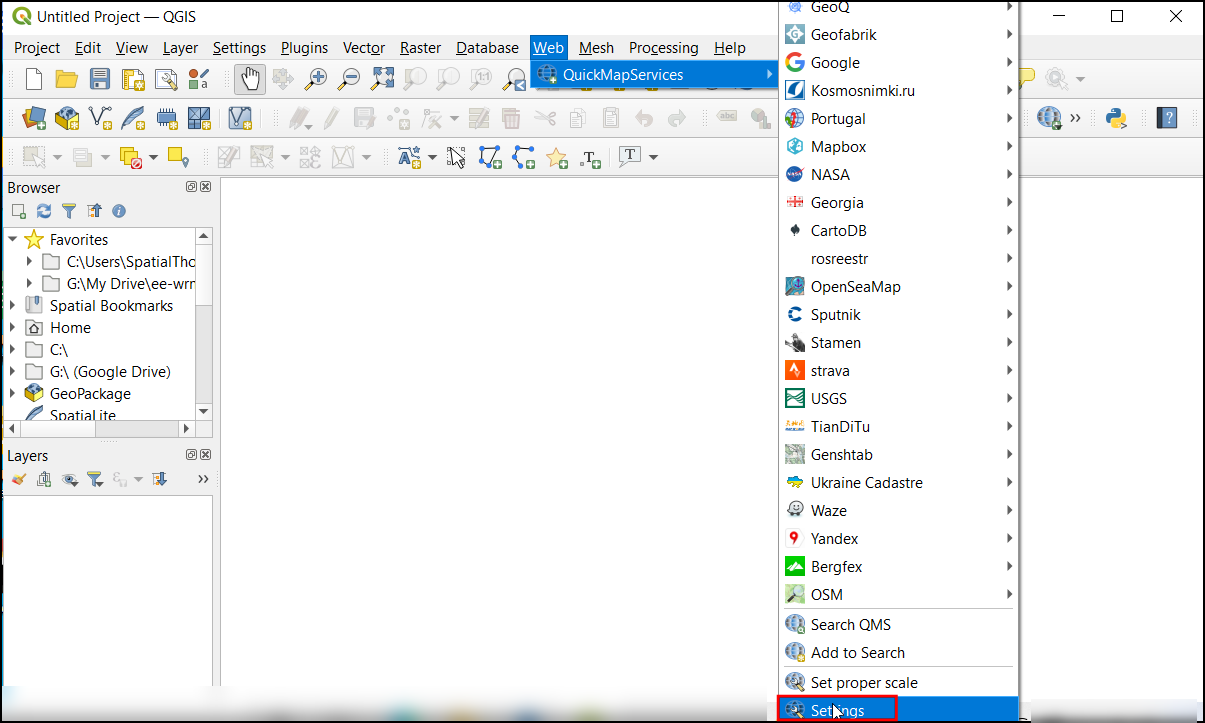Viewport: 1205px width, 723px height.
Task: Refresh the Browser panel
Action: (43, 211)
